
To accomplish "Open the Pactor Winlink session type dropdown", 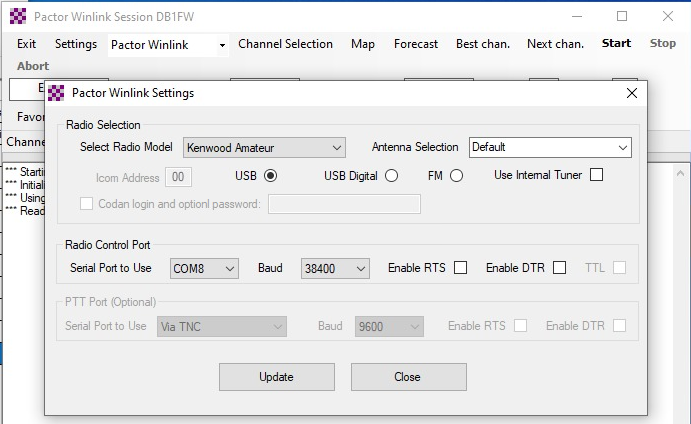I will [168, 45].
